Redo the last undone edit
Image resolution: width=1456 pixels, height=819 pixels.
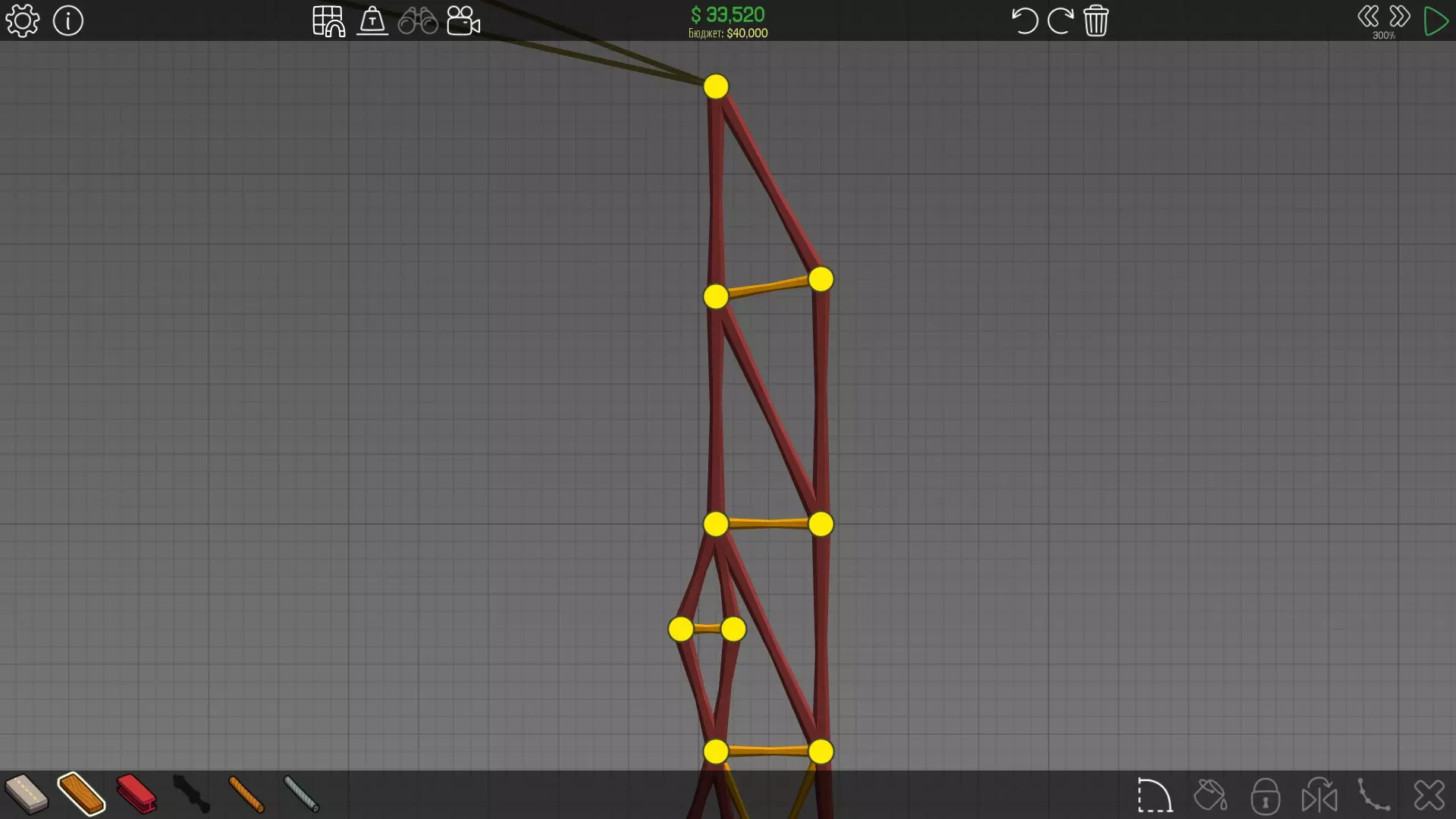[x=1060, y=20]
